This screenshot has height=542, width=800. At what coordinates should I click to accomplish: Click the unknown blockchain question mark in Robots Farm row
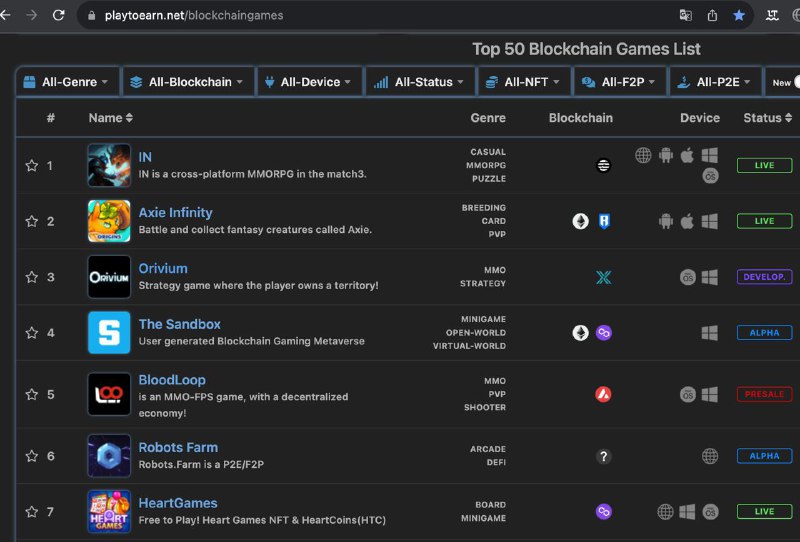(x=604, y=456)
